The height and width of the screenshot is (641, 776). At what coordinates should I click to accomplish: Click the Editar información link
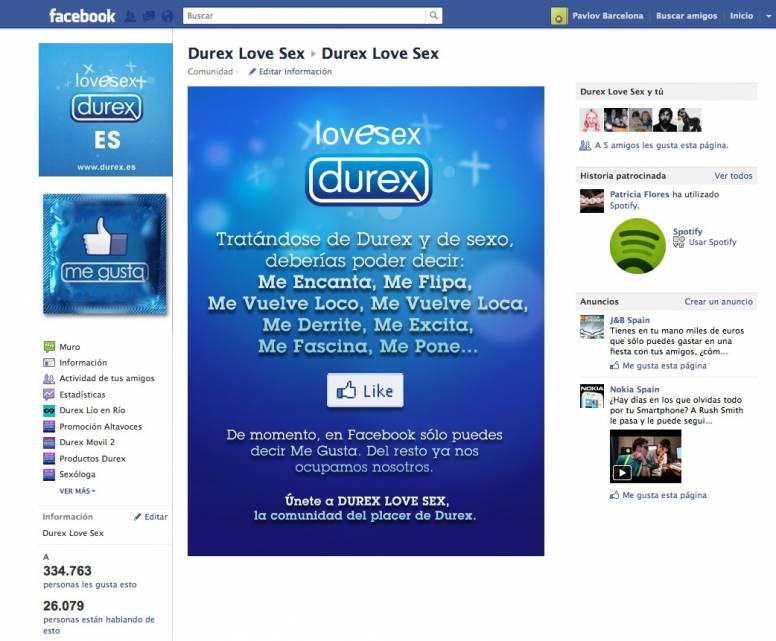(x=294, y=72)
